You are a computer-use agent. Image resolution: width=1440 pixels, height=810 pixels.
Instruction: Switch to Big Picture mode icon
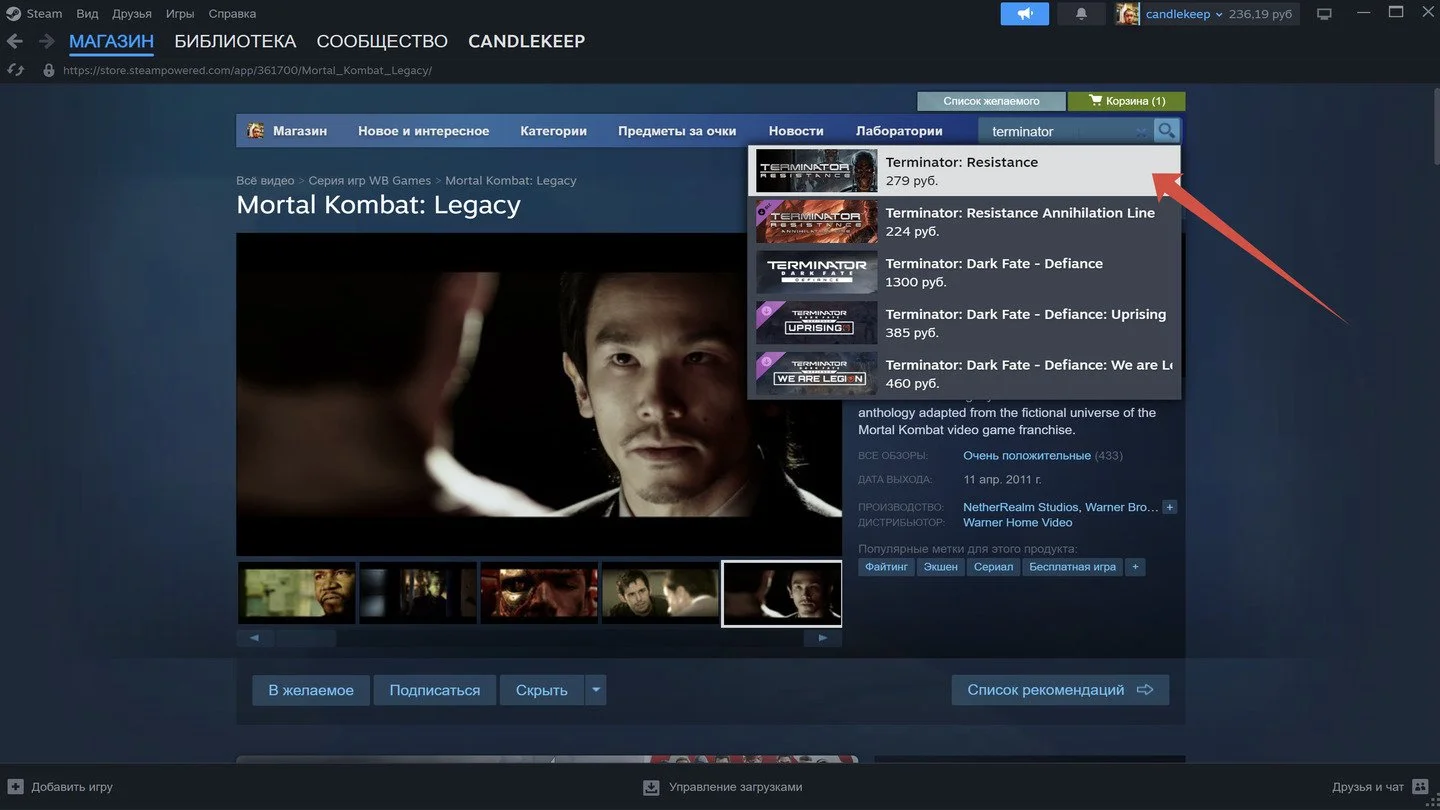coord(1325,14)
